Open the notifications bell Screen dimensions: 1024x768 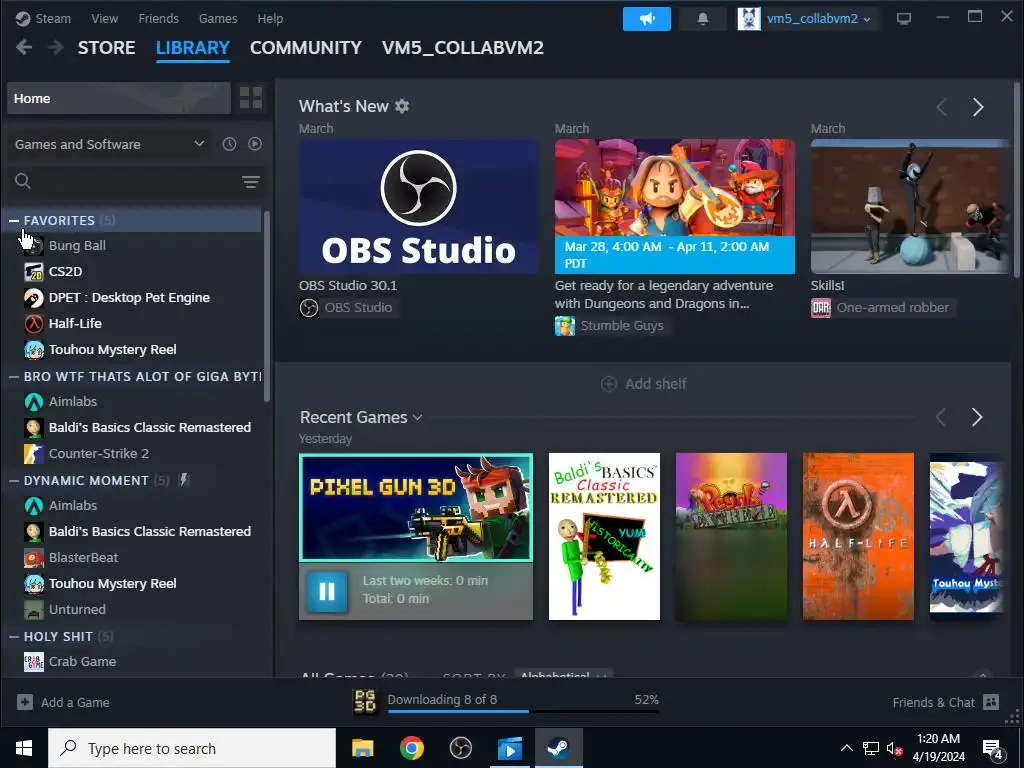(703, 19)
